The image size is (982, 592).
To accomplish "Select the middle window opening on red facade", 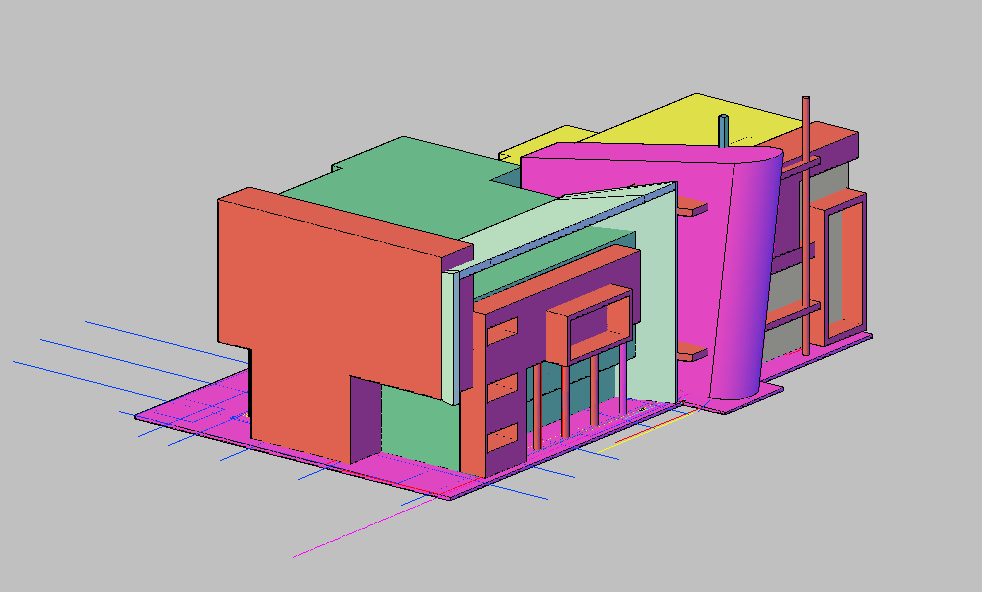I will 502,385.
